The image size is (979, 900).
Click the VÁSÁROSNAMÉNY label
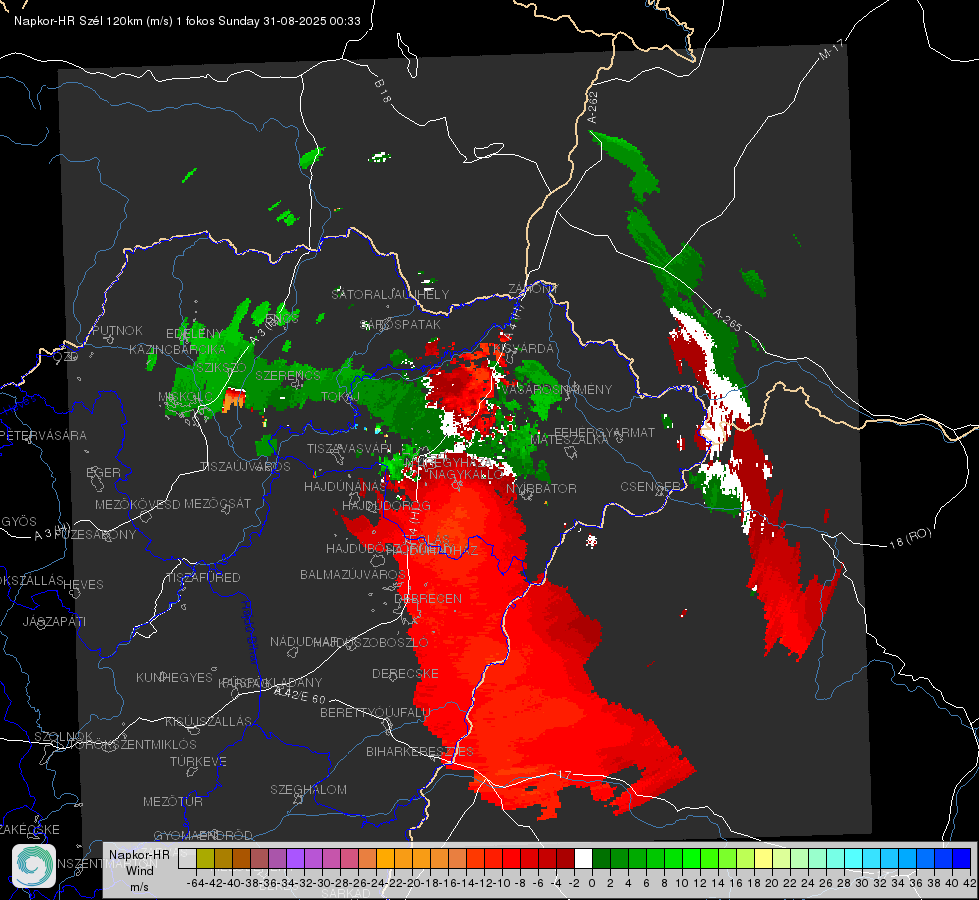tap(557, 389)
